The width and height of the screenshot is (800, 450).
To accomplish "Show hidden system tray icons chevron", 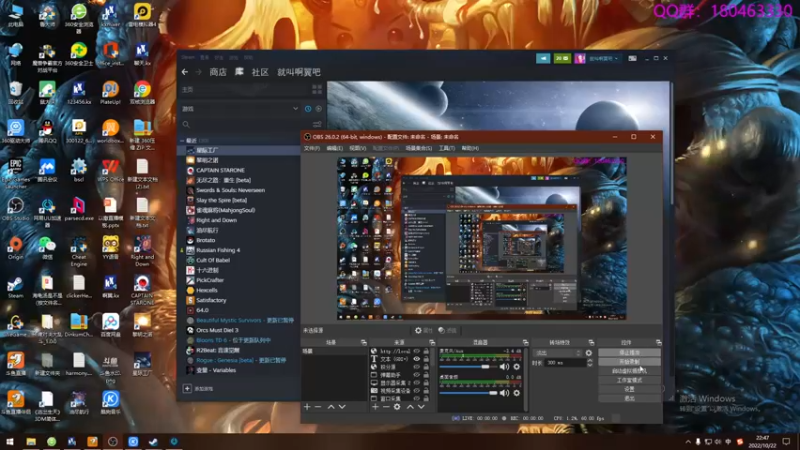I will (x=688, y=442).
